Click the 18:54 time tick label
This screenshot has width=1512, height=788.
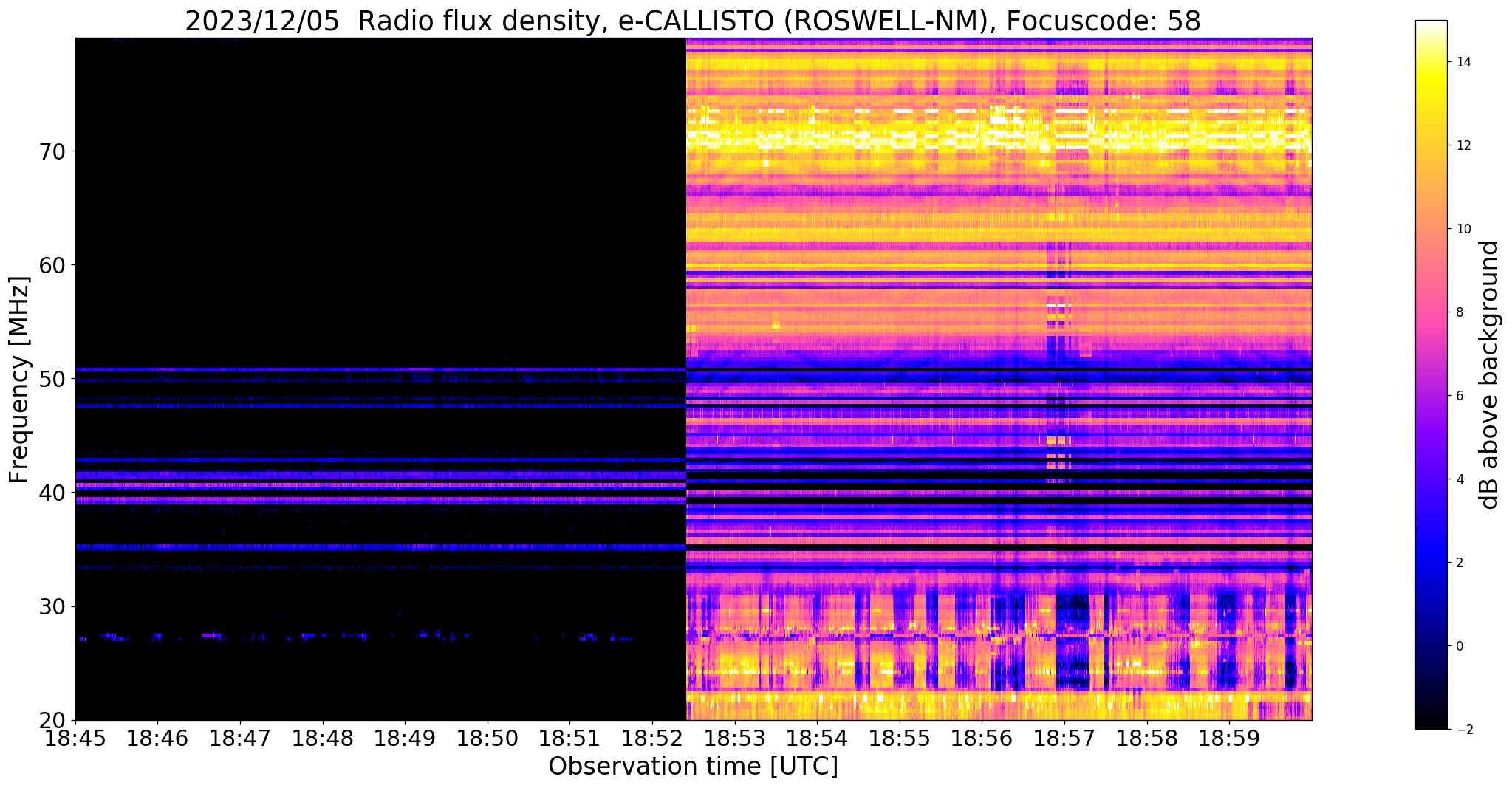[817, 739]
